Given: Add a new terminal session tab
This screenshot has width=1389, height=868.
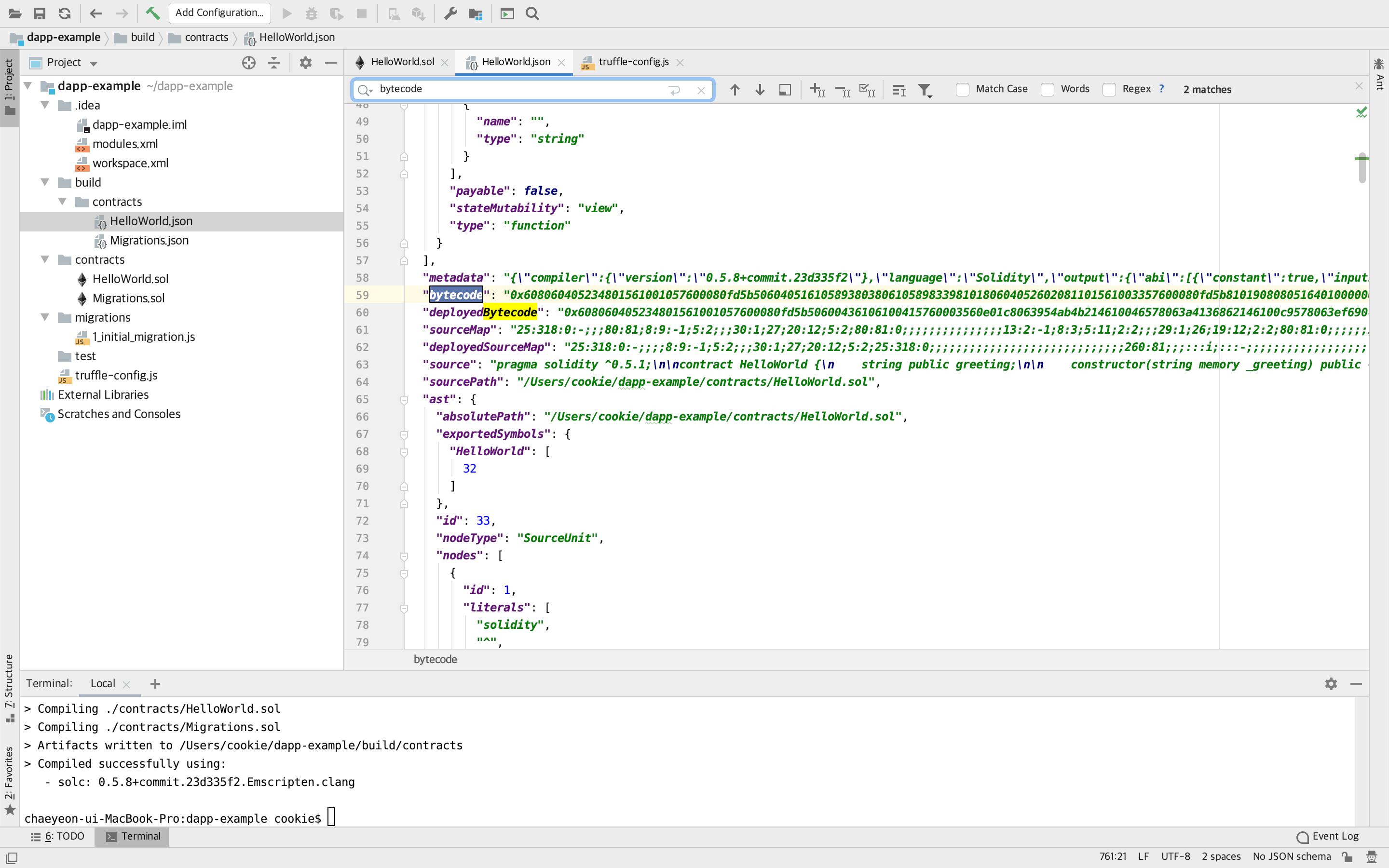Looking at the screenshot, I should click(x=155, y=684).
